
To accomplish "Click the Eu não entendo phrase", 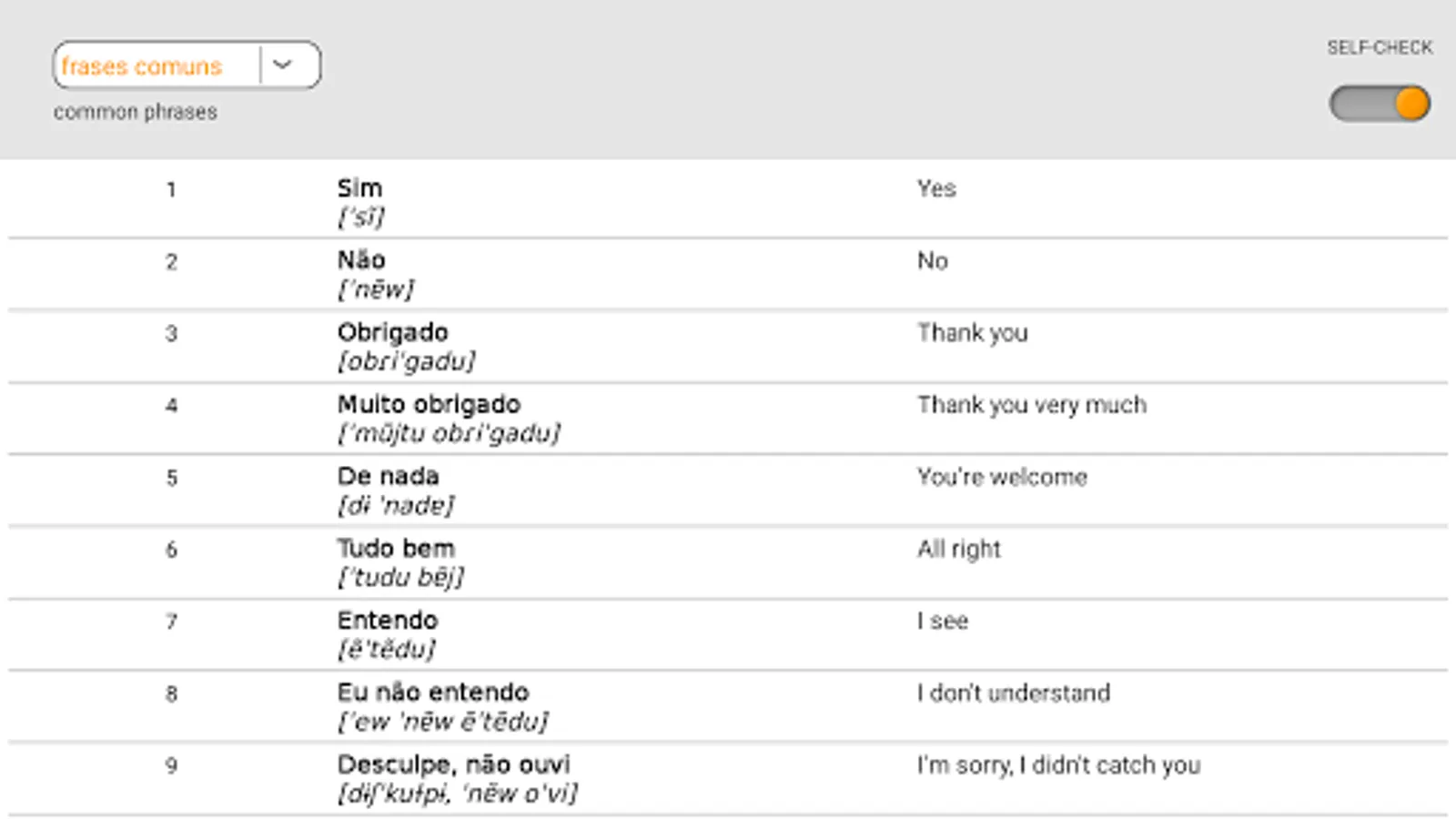I will [433, 692].
